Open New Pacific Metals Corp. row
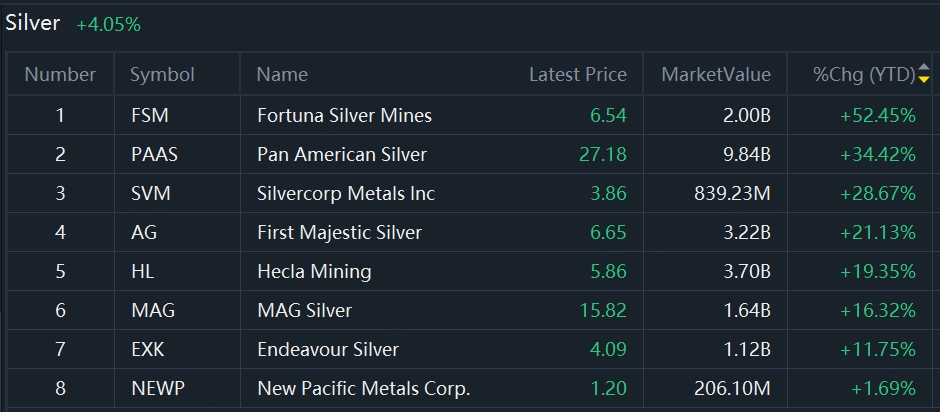Viewport: 940px width, 412px height. [x=469, y=389]
